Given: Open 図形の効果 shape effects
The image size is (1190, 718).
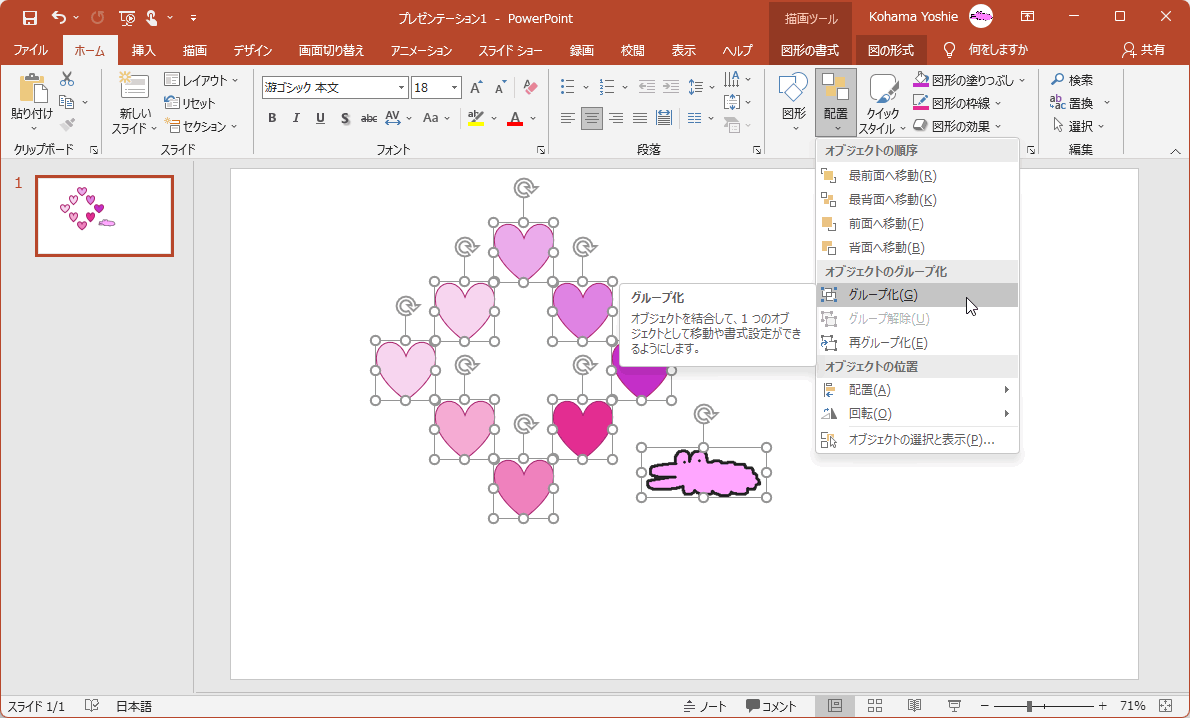Looking at the screenshot, I should point(964,126).
